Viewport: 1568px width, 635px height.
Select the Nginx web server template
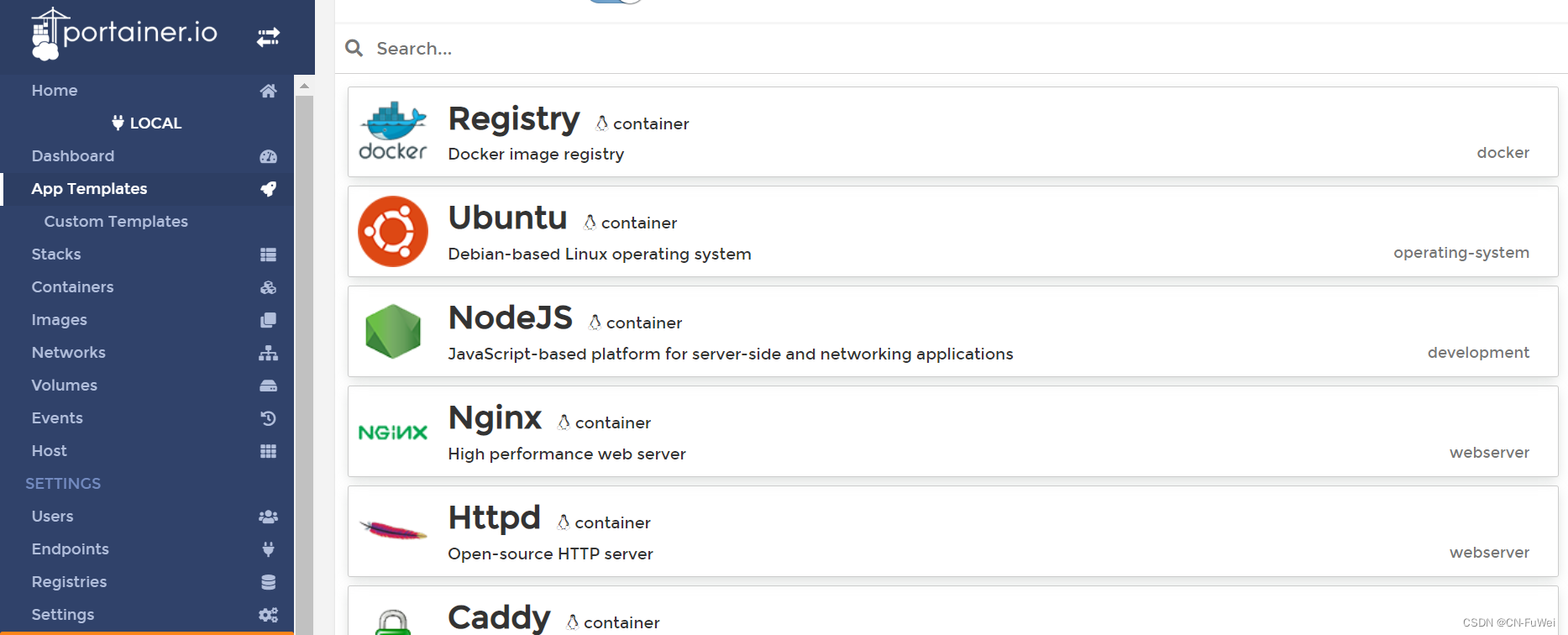[x=952, y=432]
